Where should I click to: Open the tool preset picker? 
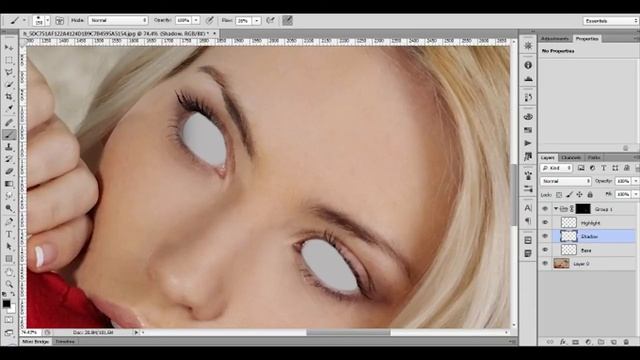[x=17, y=20]
